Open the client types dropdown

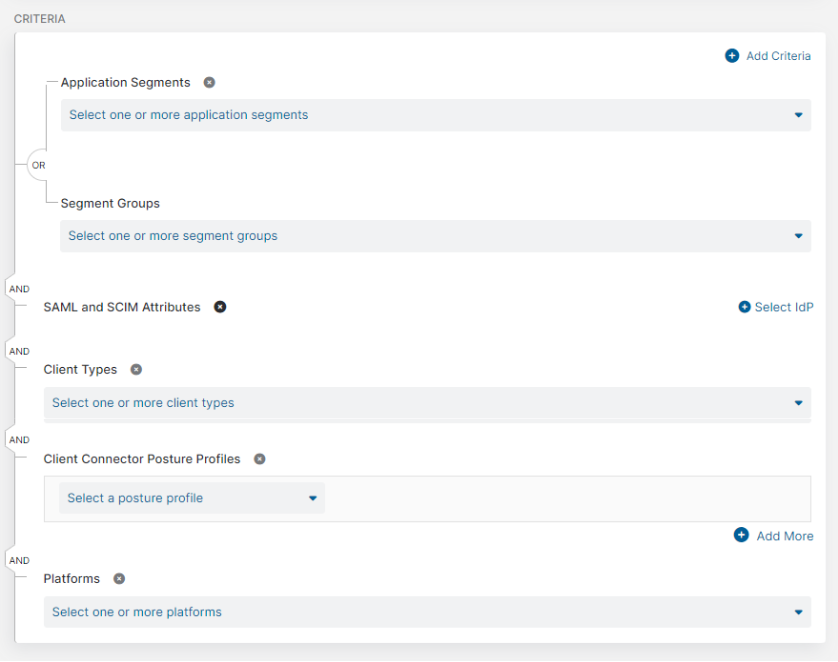pyautogui.click(x=427, y=403)
